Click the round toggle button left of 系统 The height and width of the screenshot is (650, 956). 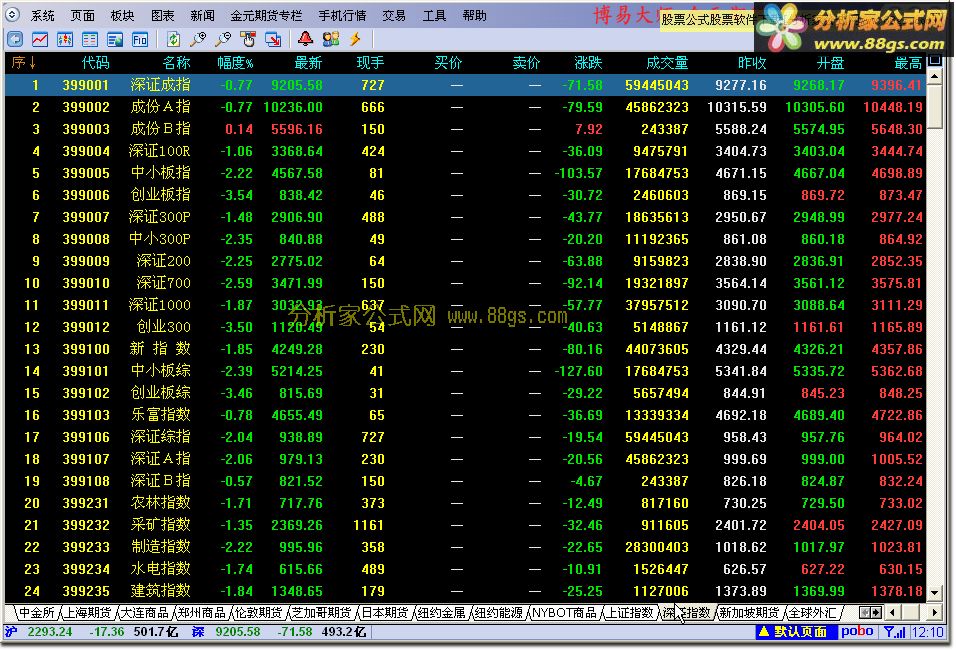(x=13, y=15)
